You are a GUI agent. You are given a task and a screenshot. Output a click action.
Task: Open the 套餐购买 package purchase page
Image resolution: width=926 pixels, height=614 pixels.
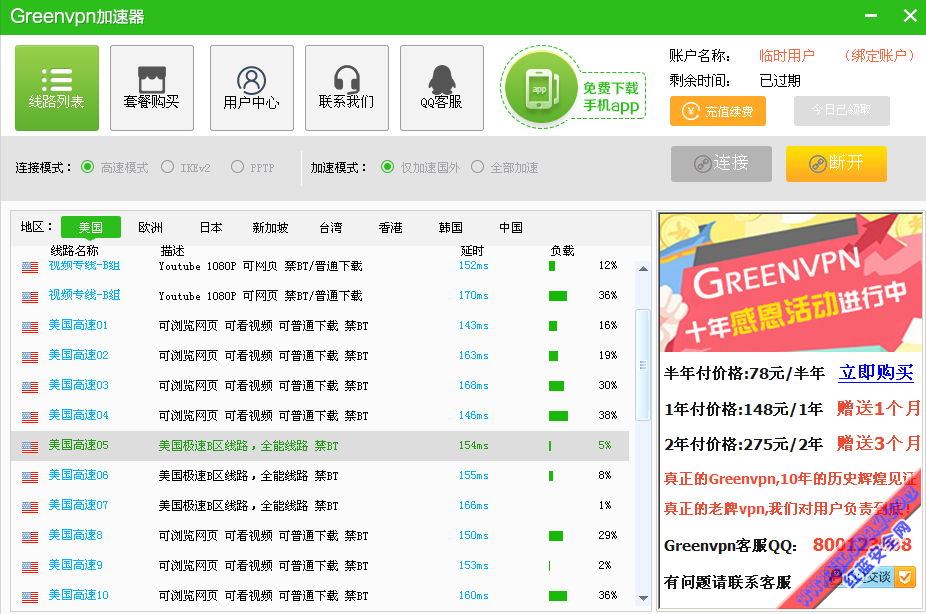pyautogui.click(x=152, y=88)
